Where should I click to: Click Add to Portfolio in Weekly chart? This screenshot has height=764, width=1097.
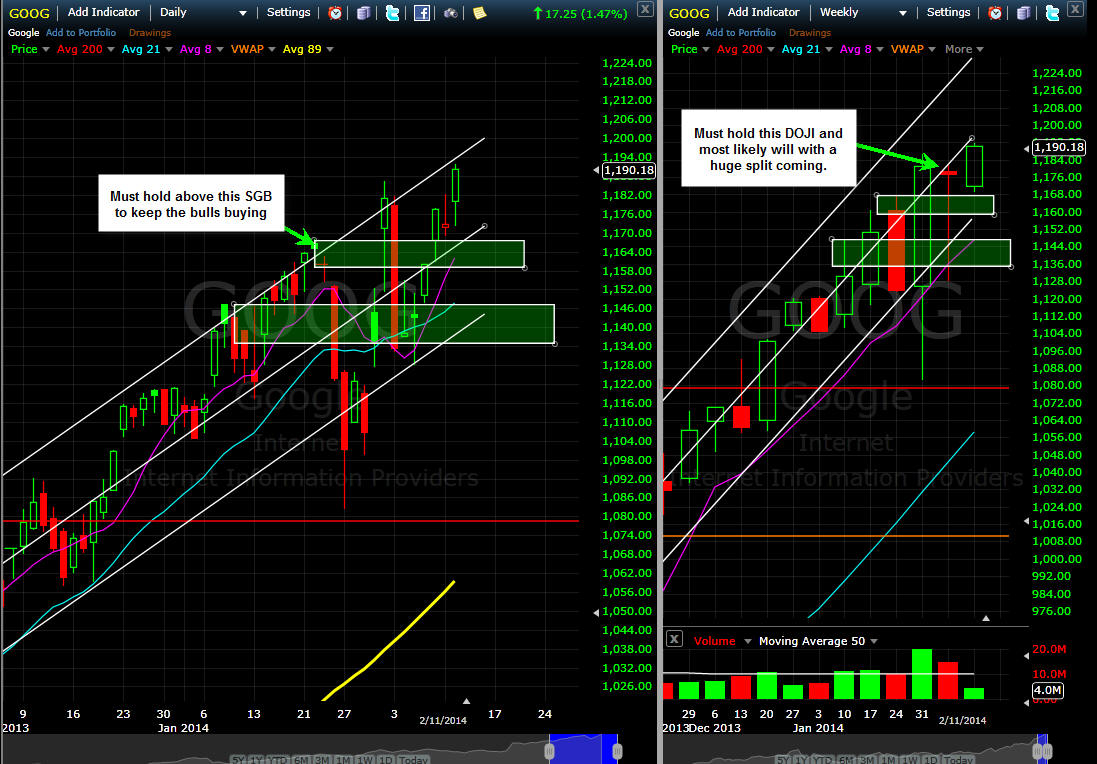pyautogui.click(x=741, y=32)
